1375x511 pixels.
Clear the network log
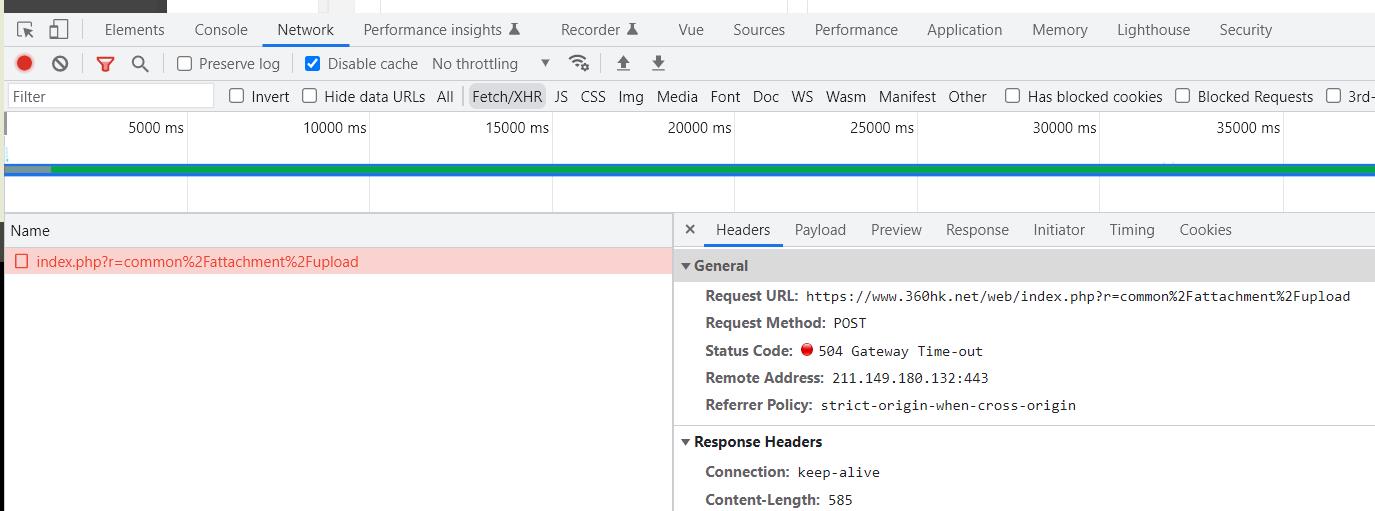(x=60, y=64)
